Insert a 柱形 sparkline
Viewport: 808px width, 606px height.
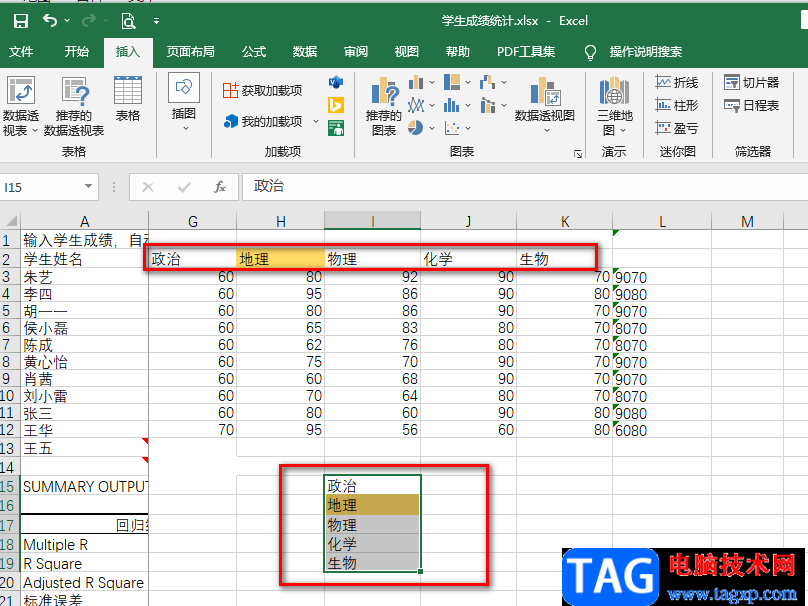pyautogui.click(x=677, y=106)
